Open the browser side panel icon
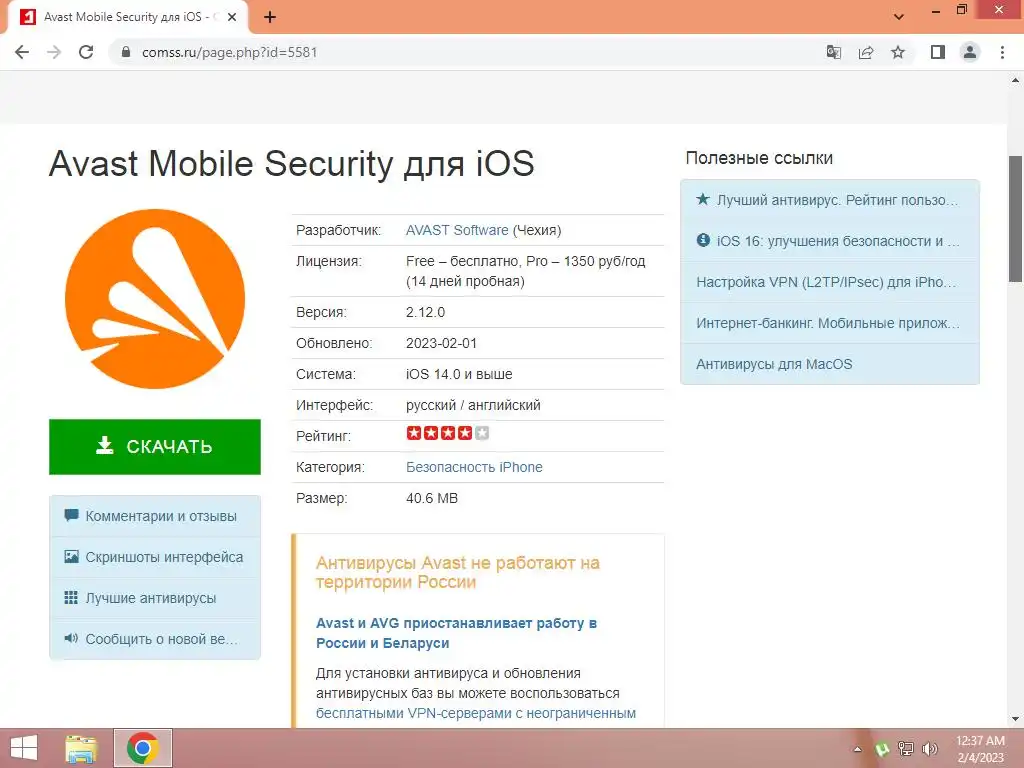Image resolution: width=1024 pixels, height=768 pixels. 938,52
